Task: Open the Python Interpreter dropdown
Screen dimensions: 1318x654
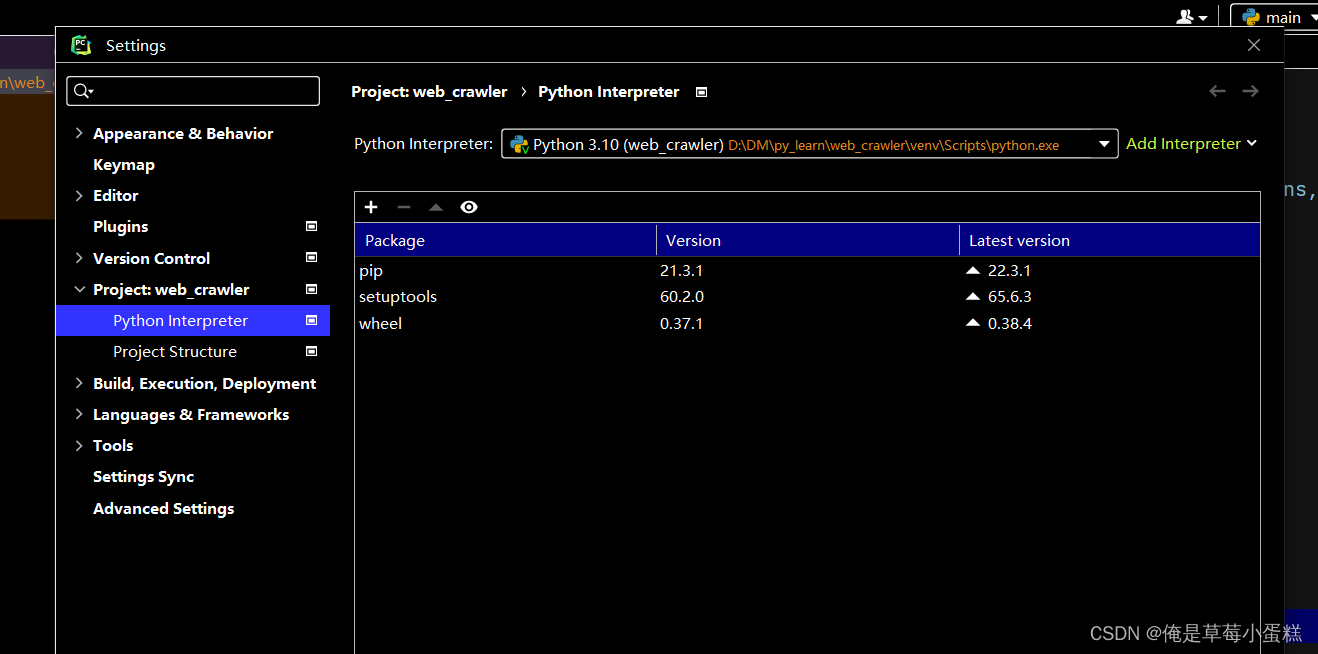Action: click(x=809, y=144)
